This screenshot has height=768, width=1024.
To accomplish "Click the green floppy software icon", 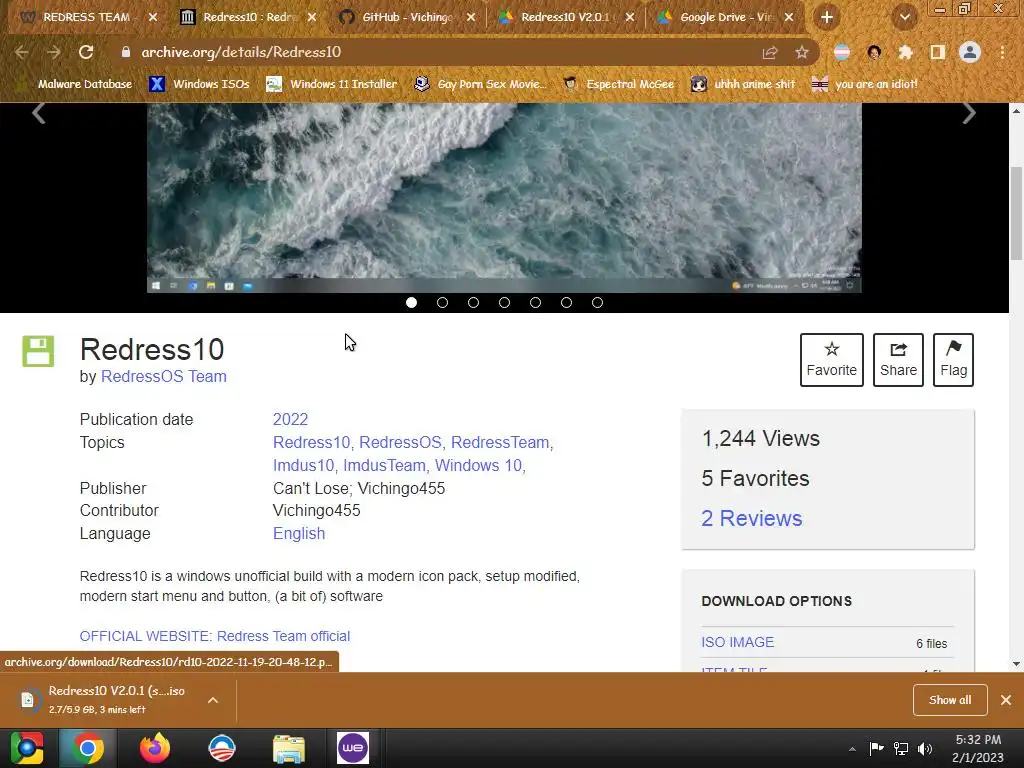I will (39, 351).
